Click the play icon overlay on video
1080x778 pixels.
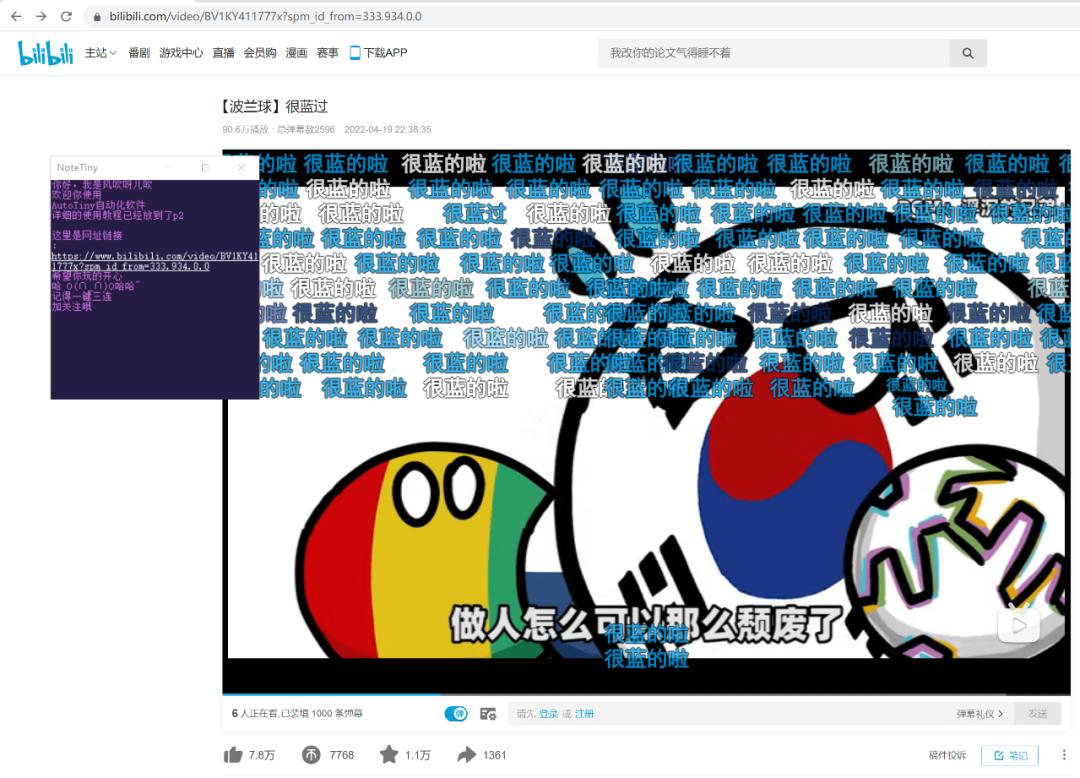1019,624
